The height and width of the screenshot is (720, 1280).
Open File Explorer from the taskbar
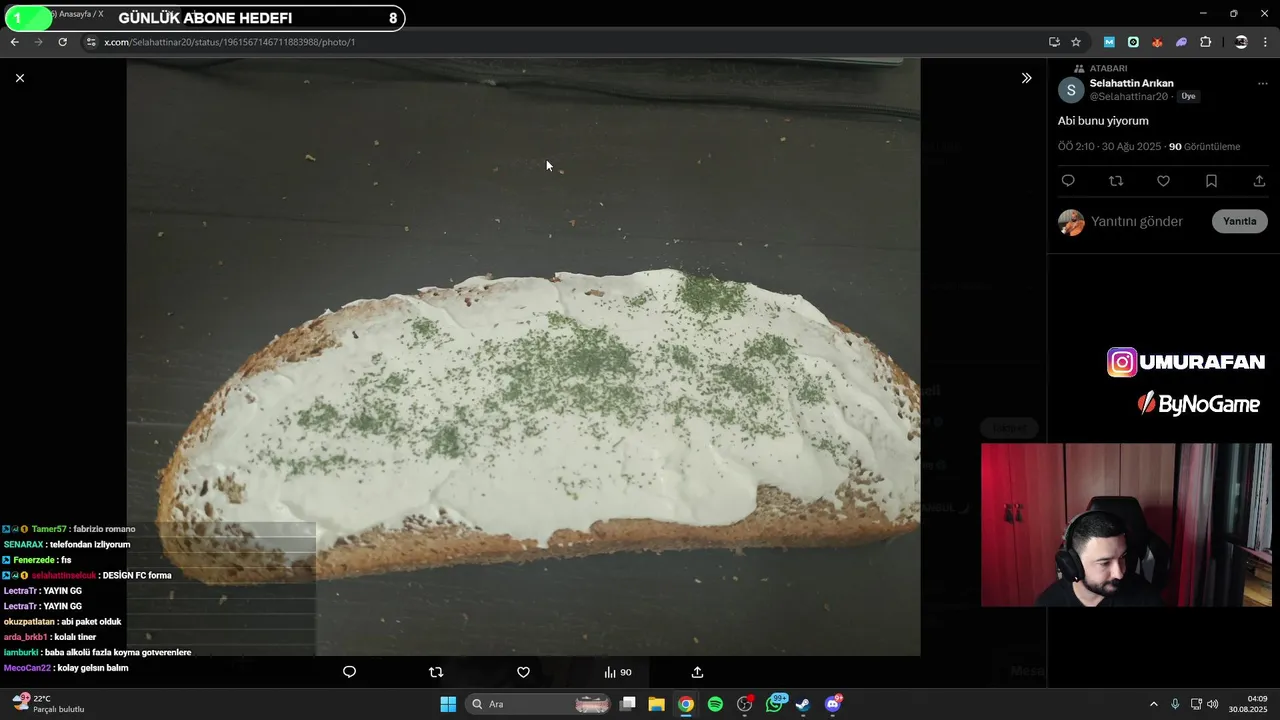(x=657, y=704)
